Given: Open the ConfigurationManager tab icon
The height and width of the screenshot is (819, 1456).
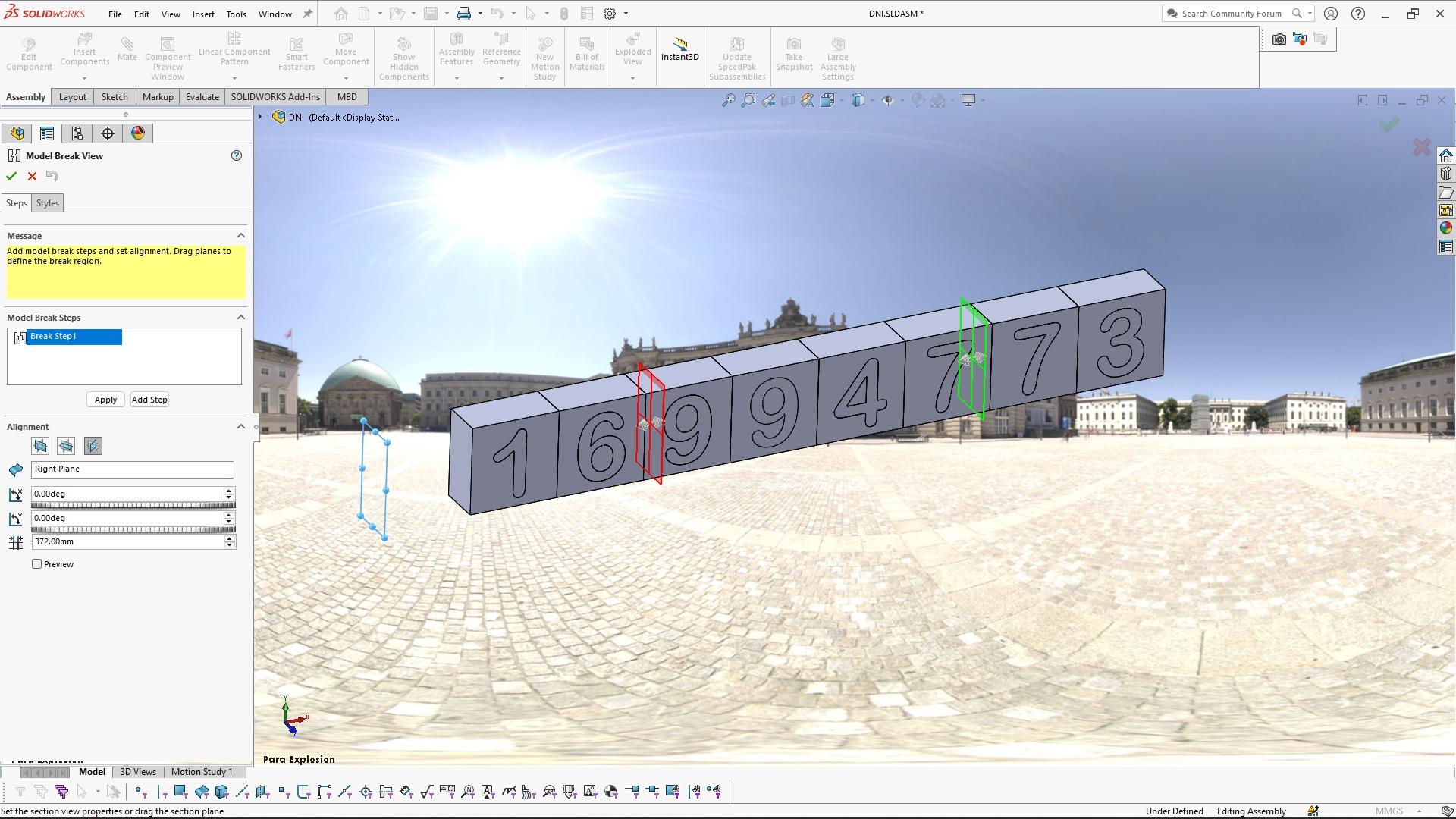Looking at the screenshot, I should [77, 133].
